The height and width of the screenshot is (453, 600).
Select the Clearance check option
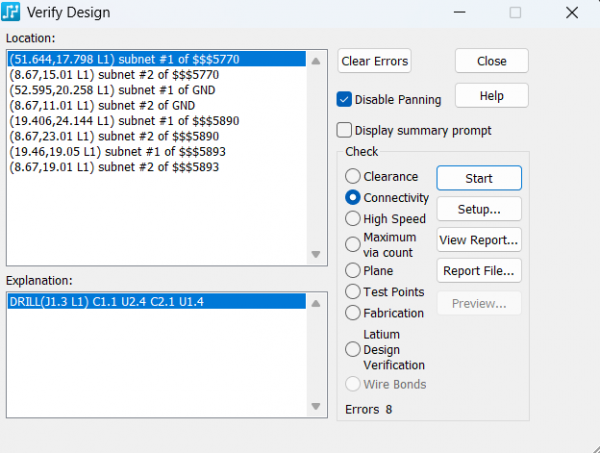click(352, 177)
